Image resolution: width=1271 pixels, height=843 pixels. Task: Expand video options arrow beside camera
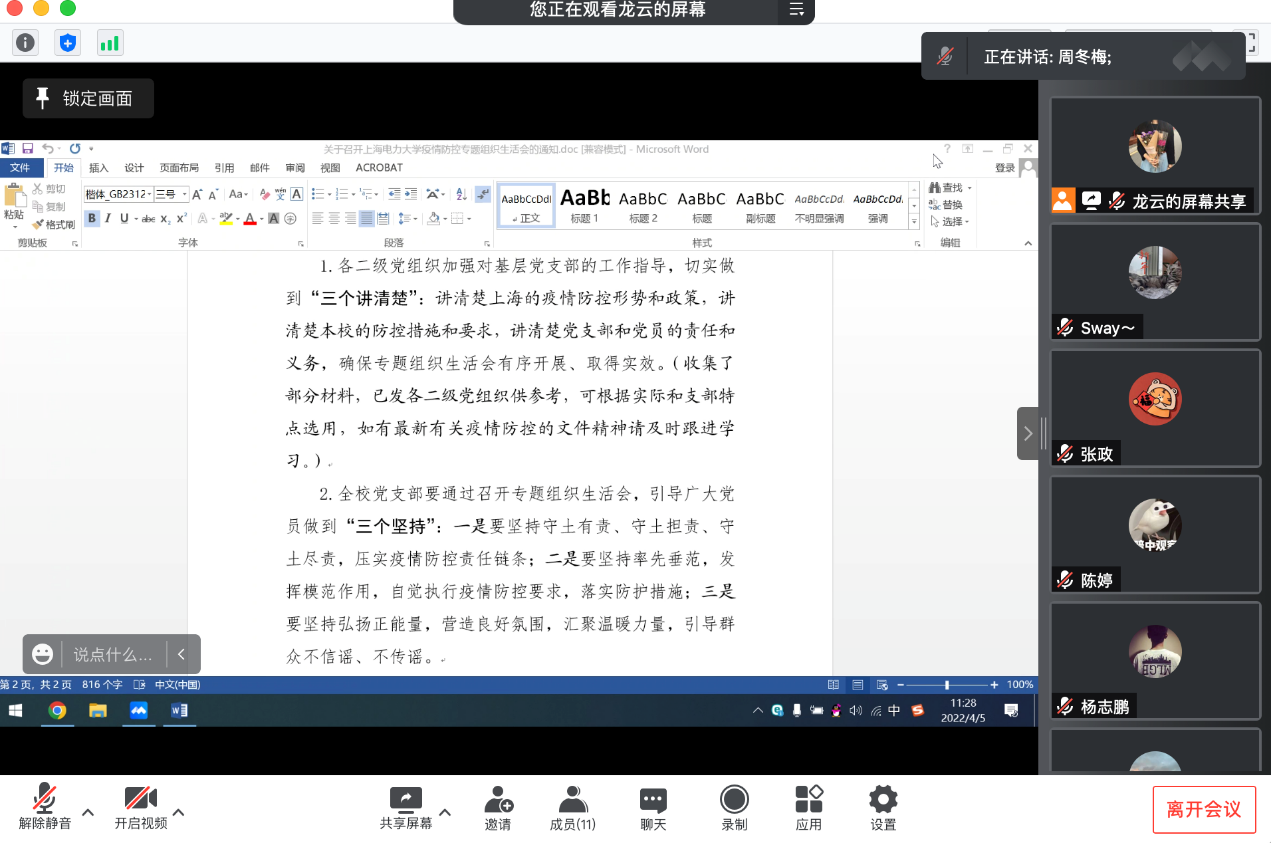pyautogui.click(x=179, y=811)
